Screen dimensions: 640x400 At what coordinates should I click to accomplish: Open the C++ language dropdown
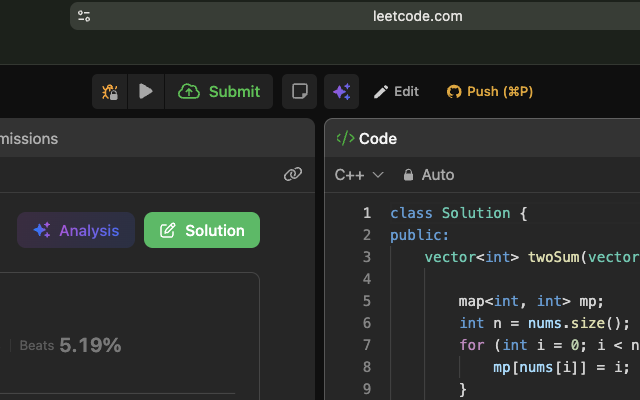(x=359, y=175)
